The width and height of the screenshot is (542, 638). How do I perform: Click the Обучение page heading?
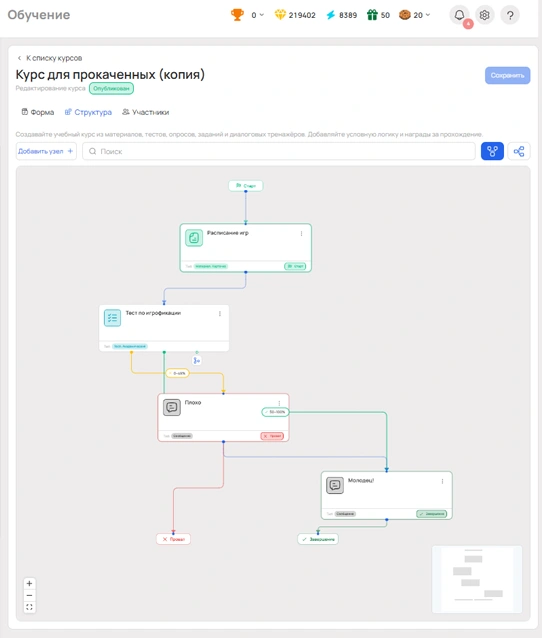coord(39,15)
